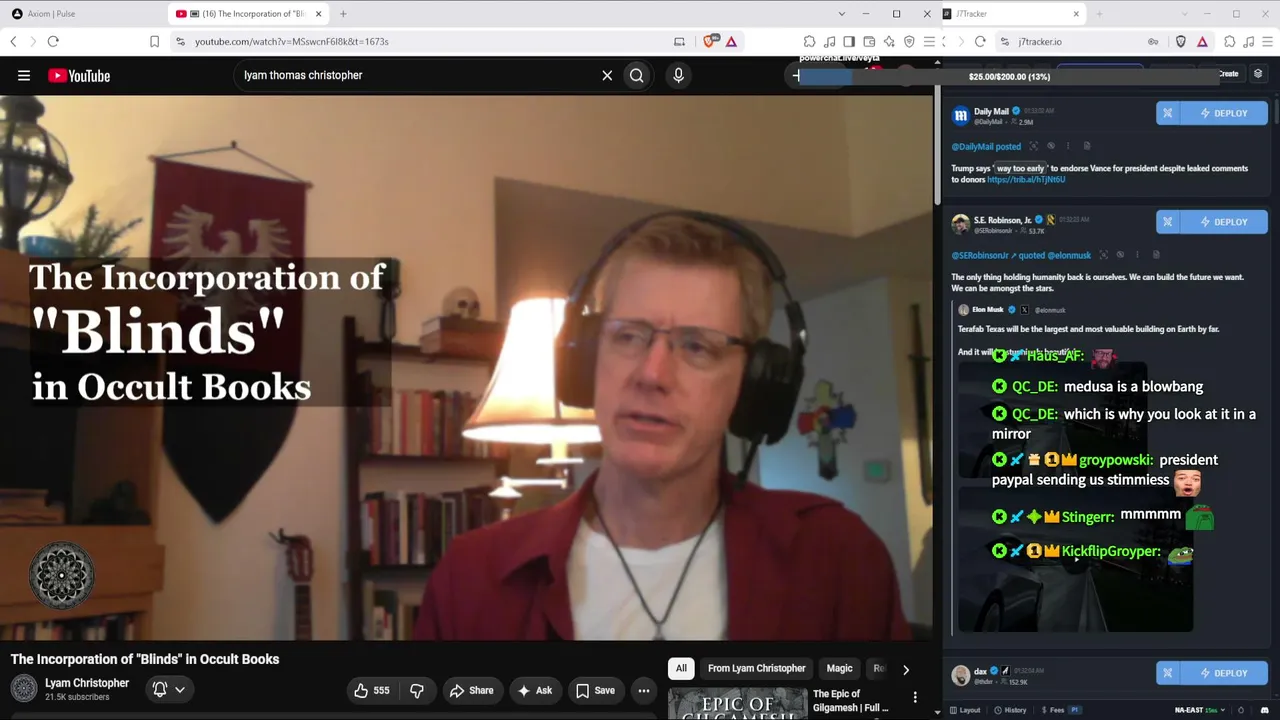Open the J7Tracker Layout option
Viewport: 1280px width, 720px height.
964,710
